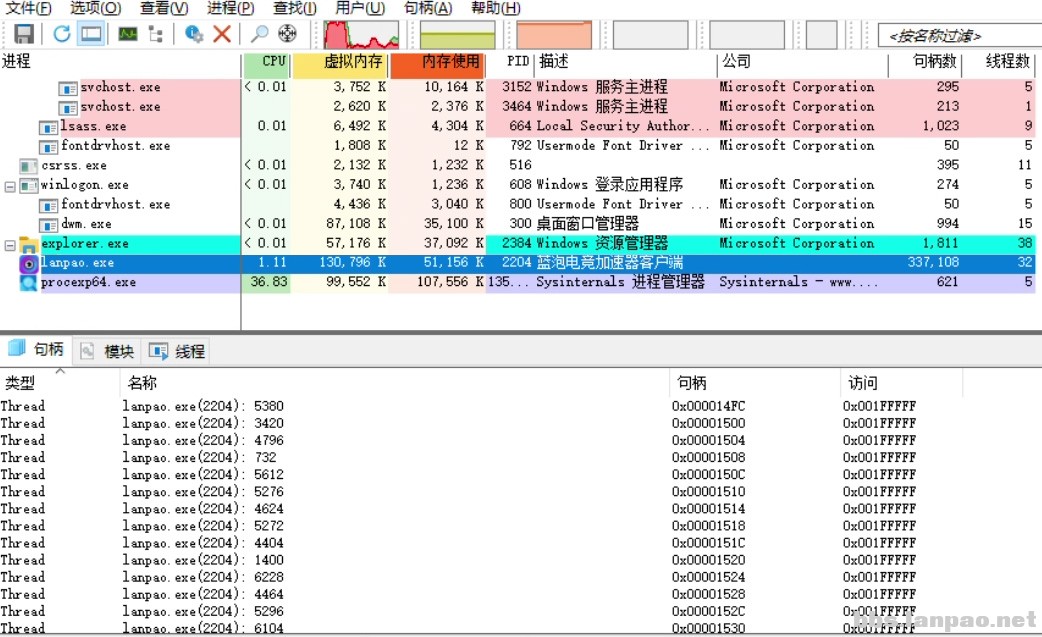Click the CPU usage history graph
The image size is (1042, 637).
point(362,35)
